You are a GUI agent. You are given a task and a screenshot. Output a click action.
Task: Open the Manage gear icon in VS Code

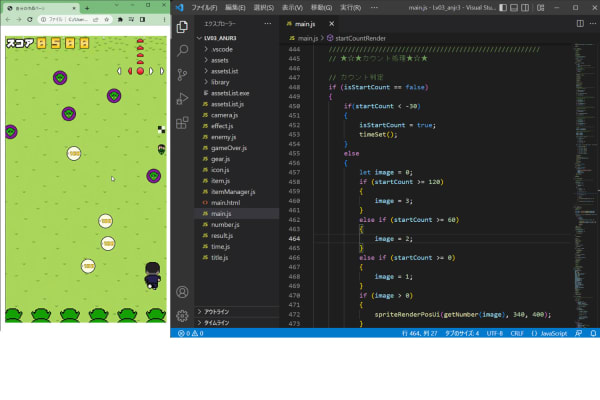[182, 315]
